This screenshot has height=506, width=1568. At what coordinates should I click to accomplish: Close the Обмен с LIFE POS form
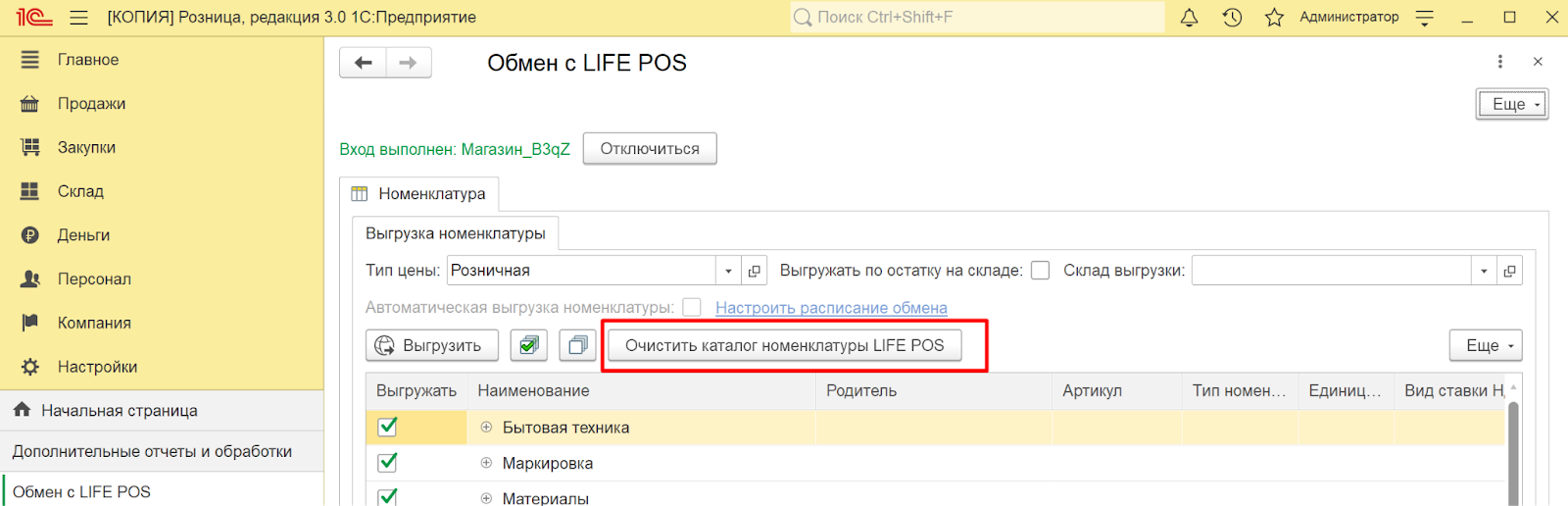point(1538,62)
